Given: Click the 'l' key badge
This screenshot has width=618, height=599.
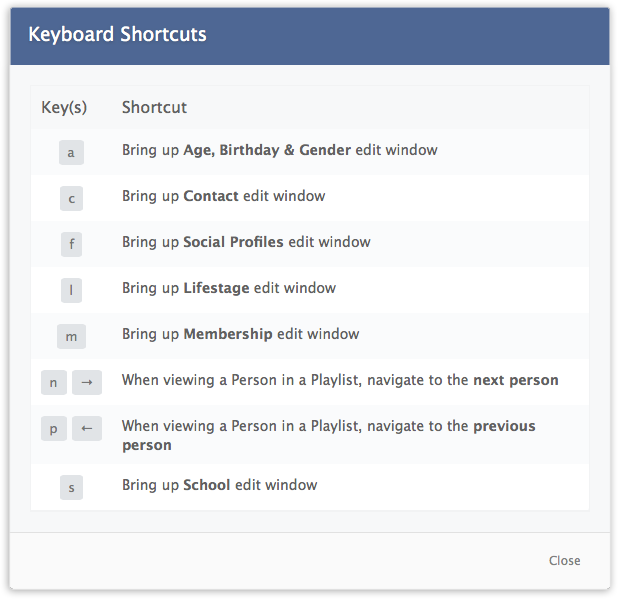Looking at the screenshot, I should 71,290.
